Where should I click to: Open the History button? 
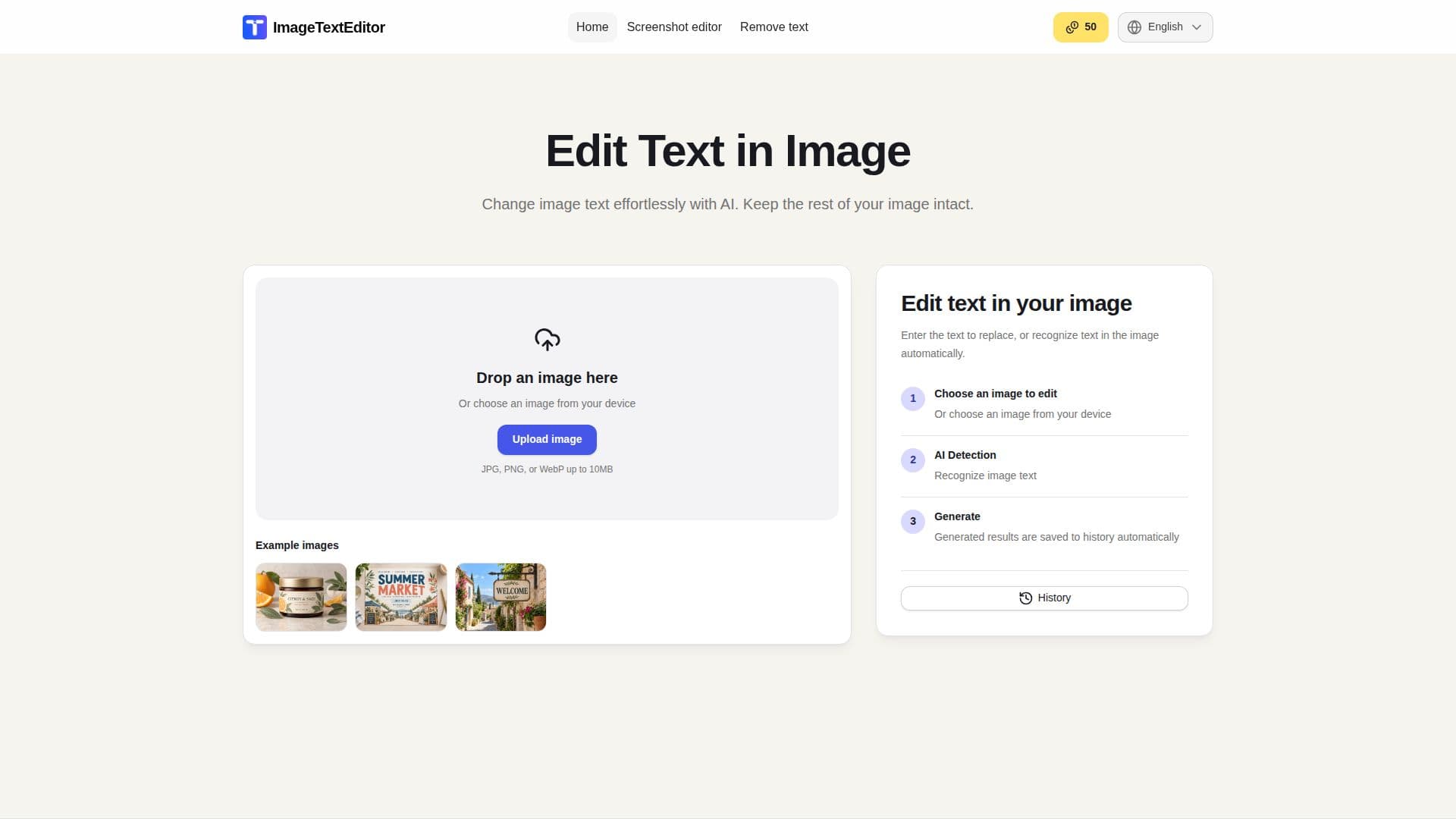1044,598
